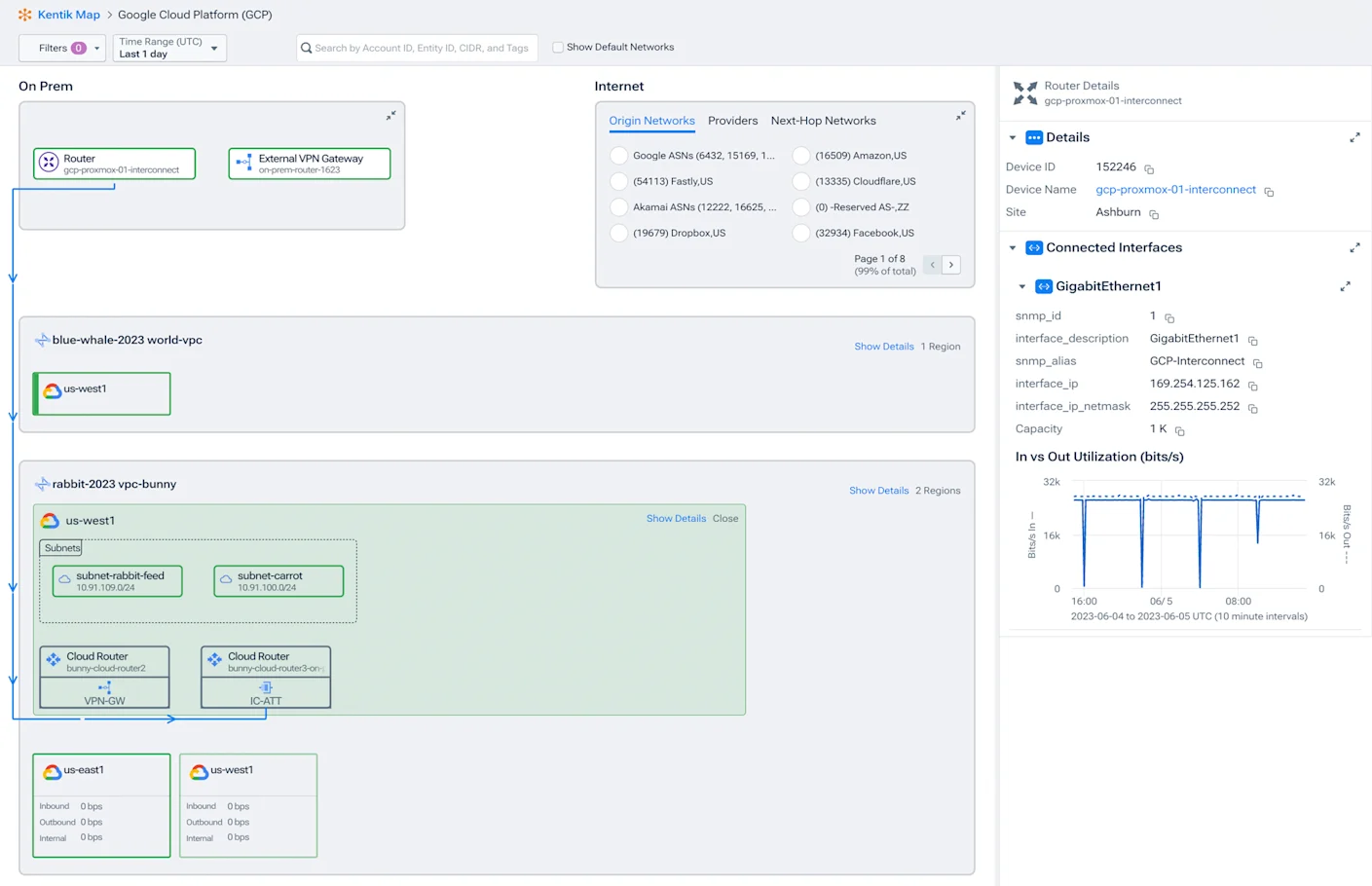Click the Router icon in the On Prem panel

(x=50, y=163)
